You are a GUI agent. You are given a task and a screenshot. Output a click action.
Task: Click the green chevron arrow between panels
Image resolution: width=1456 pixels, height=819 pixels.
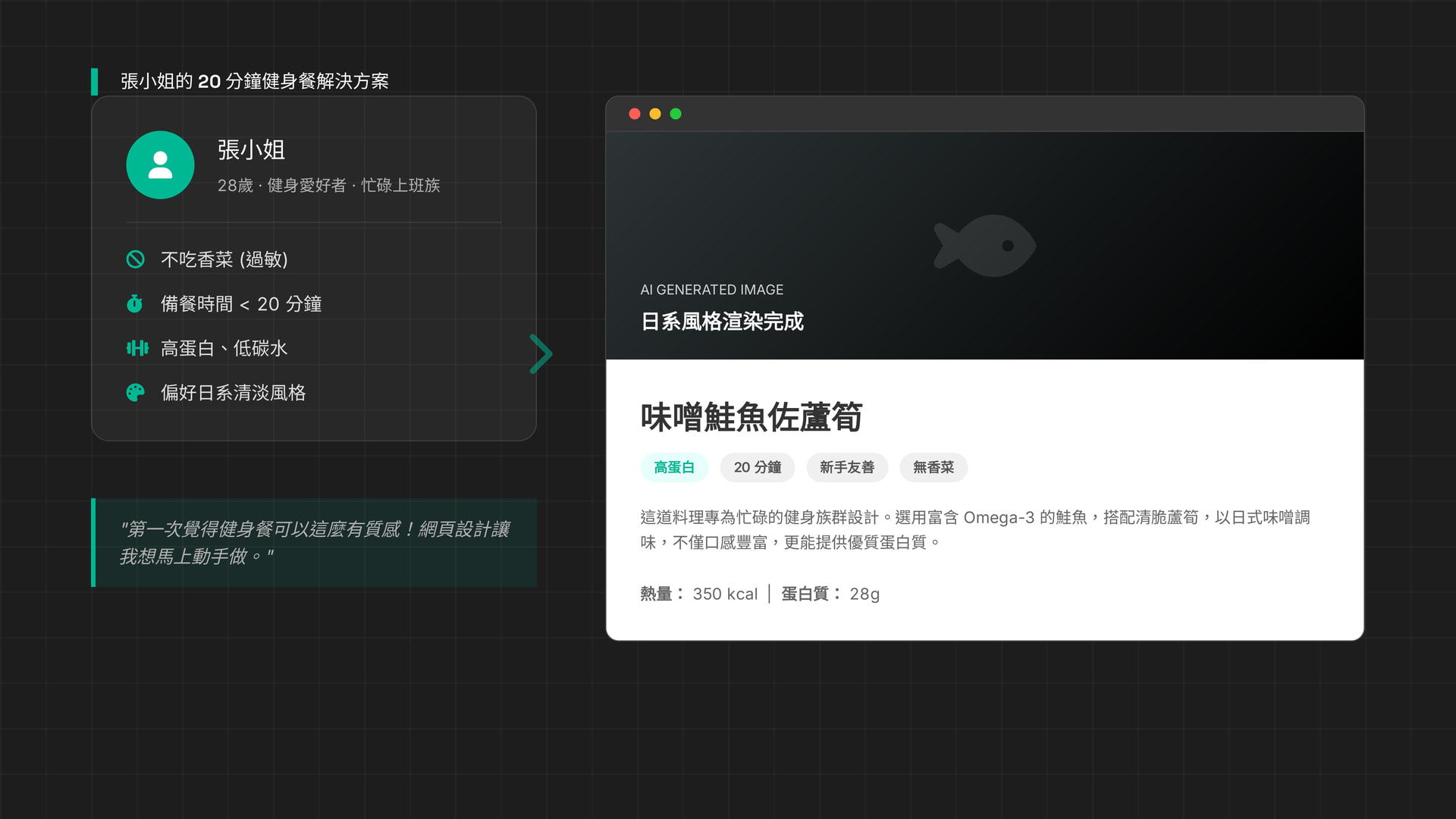point(541,354)
